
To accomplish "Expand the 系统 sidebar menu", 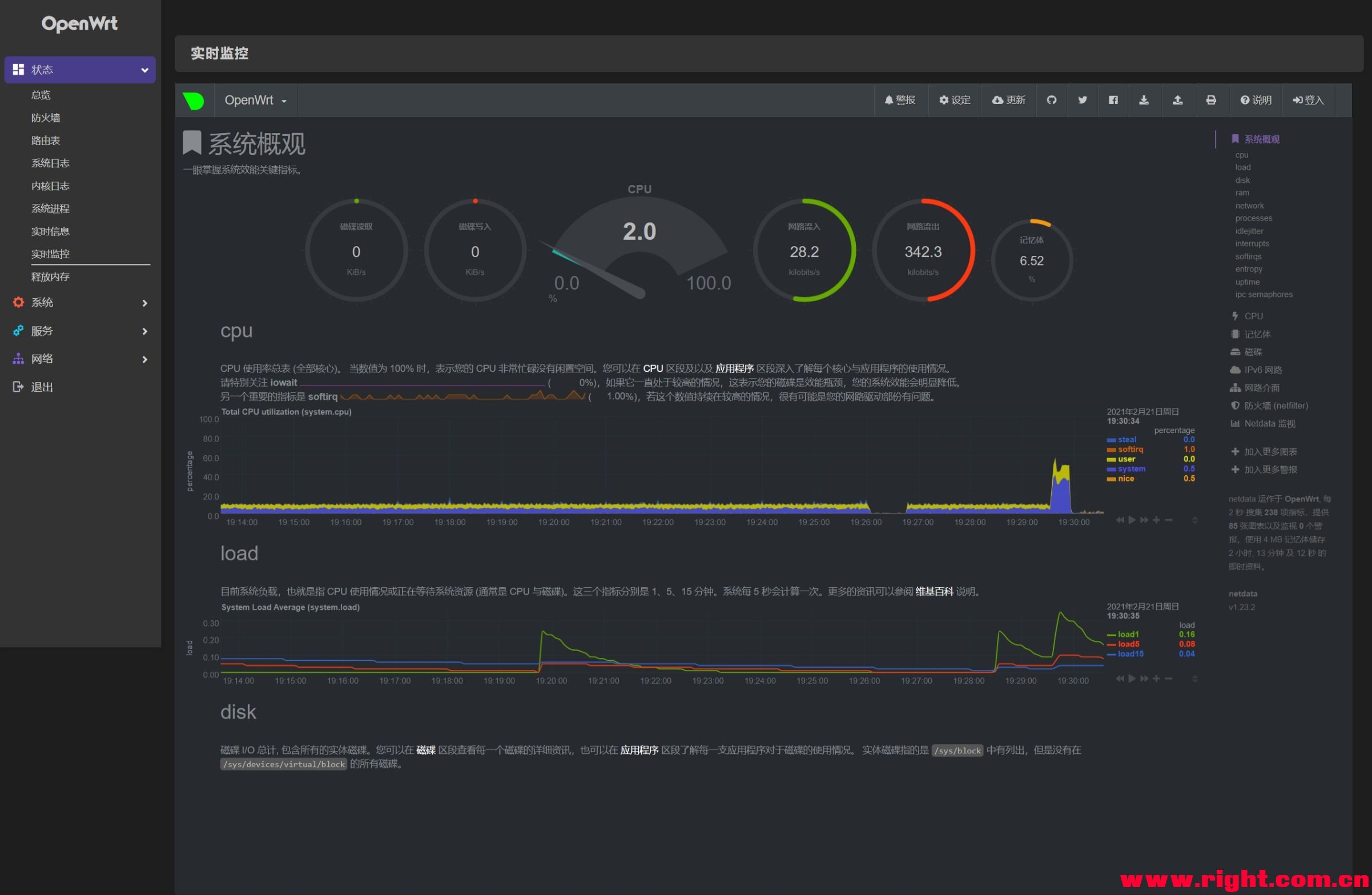I will click(80, 303).
